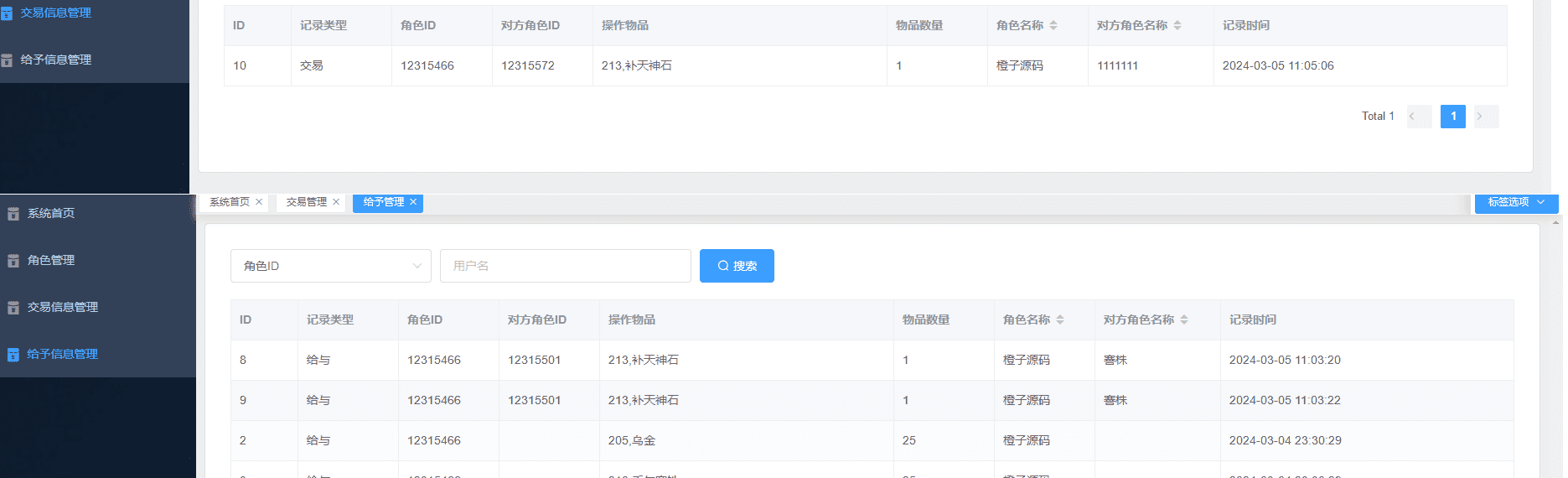Switch to the 系统首页 tab
Viewport: 1568px width, 478px height.
(x=229, y=202)
